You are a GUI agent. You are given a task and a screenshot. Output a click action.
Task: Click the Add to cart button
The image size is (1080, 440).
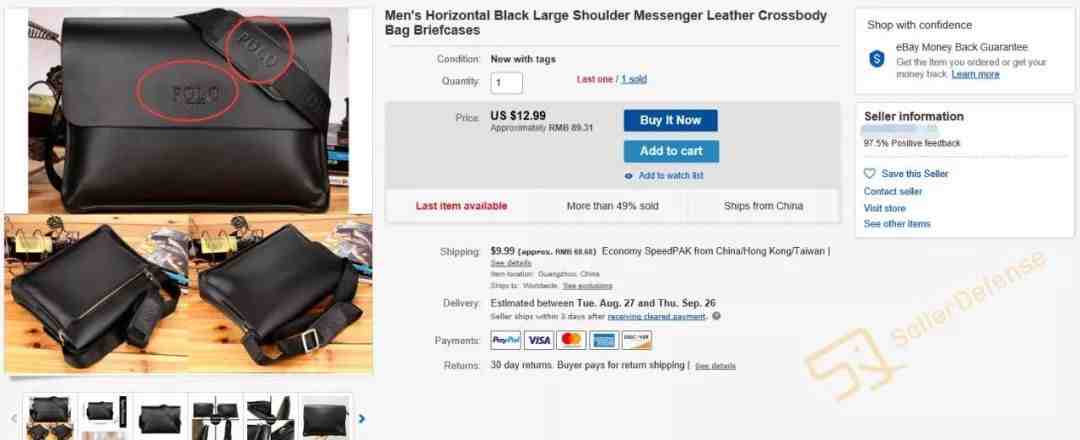(x=671, y=151)
